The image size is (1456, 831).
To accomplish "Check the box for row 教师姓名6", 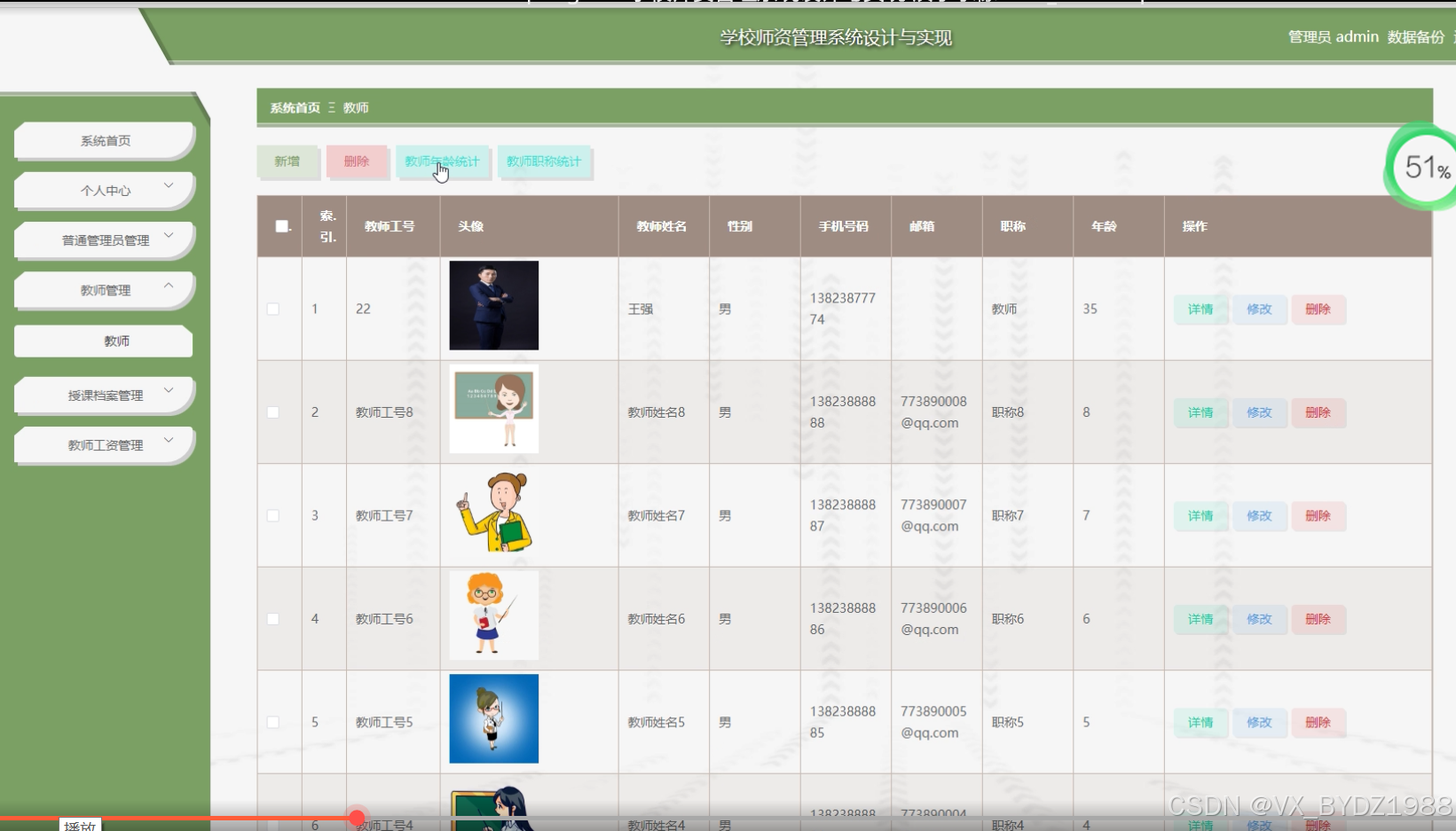I will (x=273, y=619).
